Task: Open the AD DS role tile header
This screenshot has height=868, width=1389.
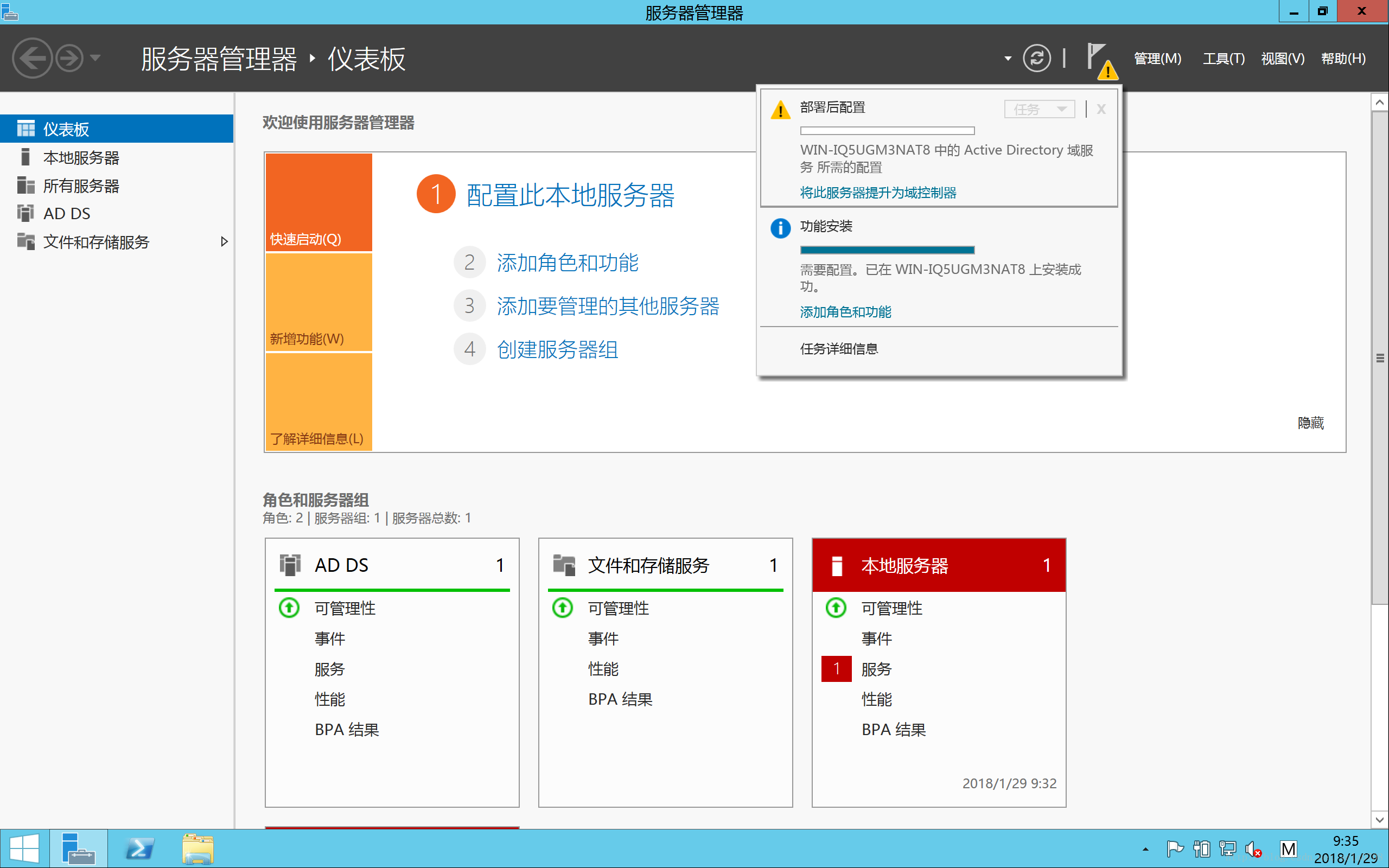Action: point(392,565)
